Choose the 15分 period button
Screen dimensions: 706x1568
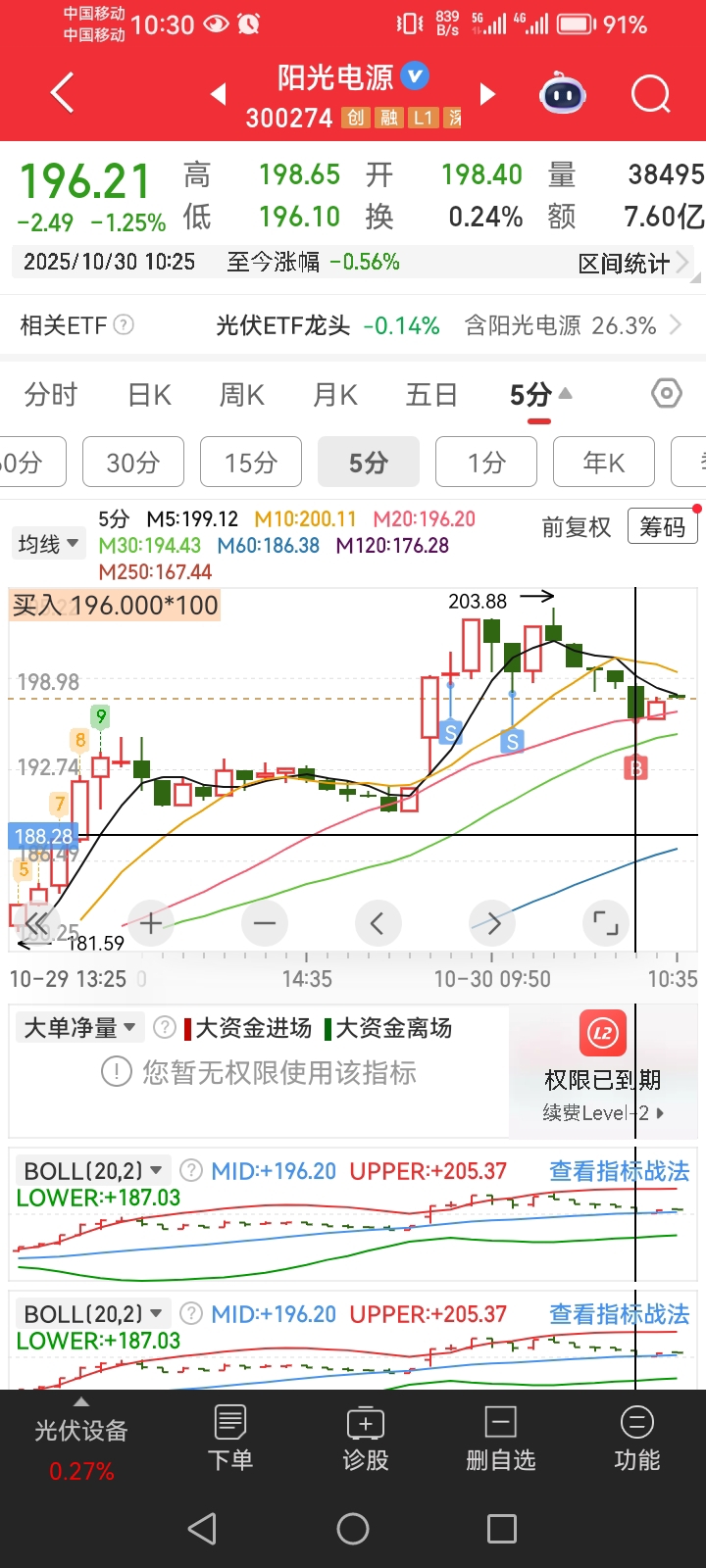tap(251, 462)
